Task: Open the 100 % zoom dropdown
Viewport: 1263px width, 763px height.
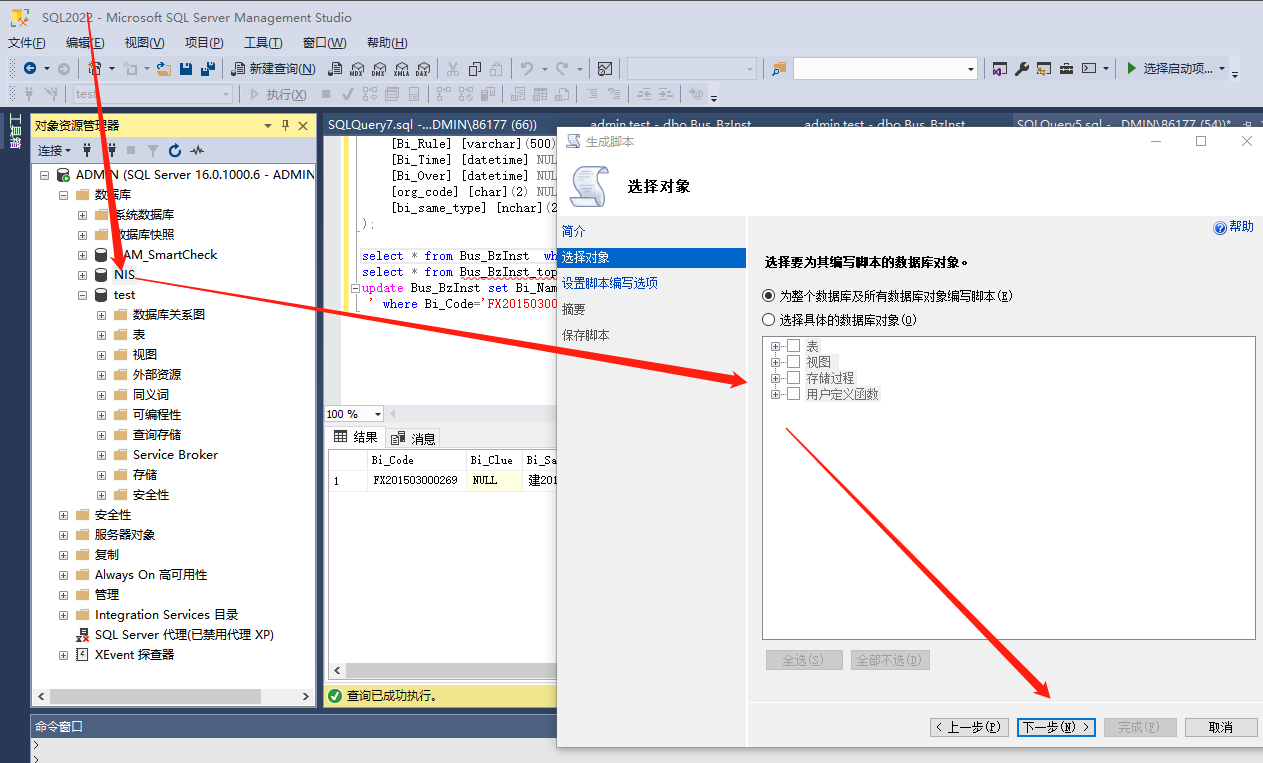Action: (377, 414)
